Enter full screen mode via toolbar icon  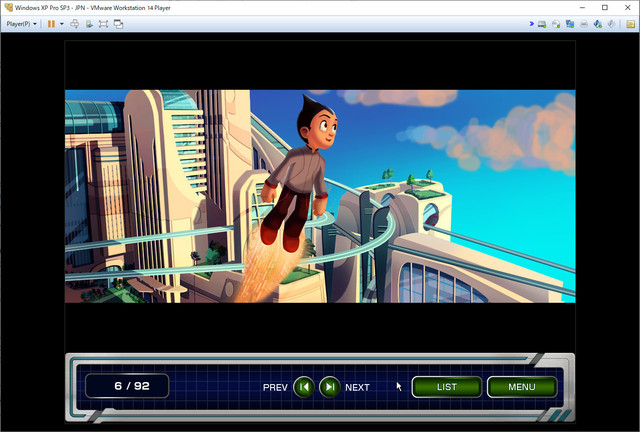(x=103, y=24)
